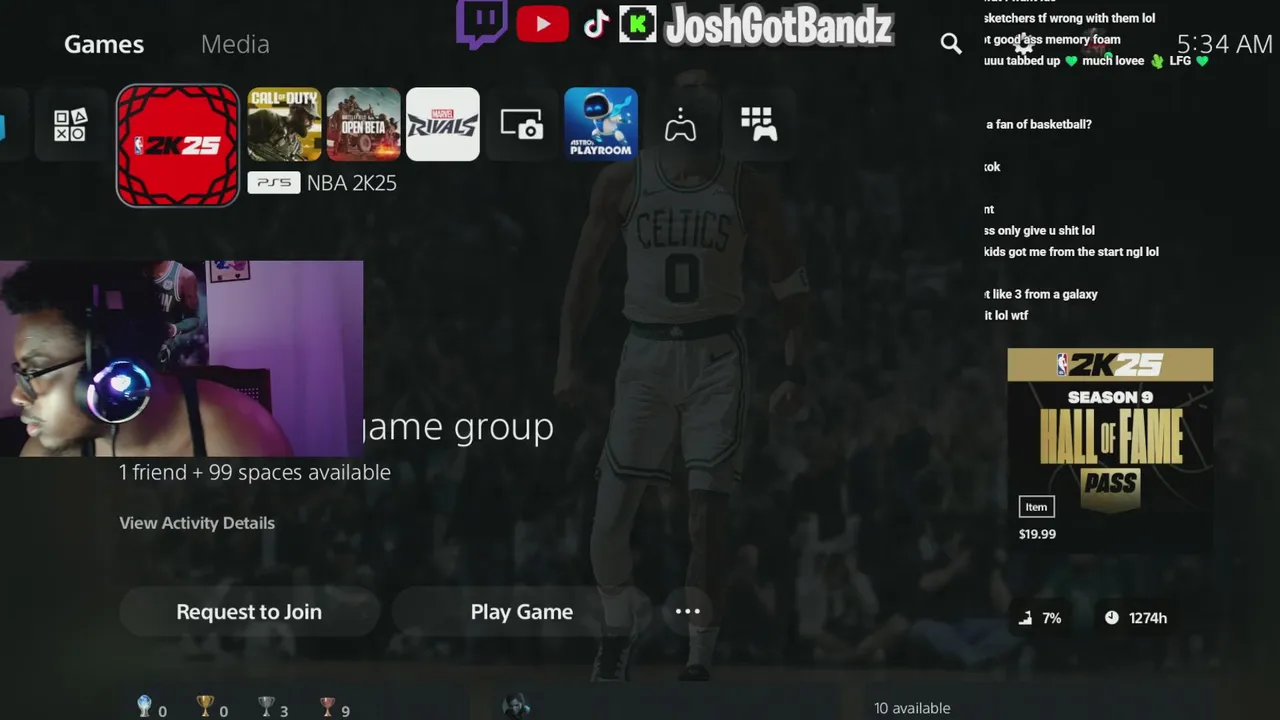Open the Media Gallery camera tile
1280x720 pixels.
pos(521,125)
